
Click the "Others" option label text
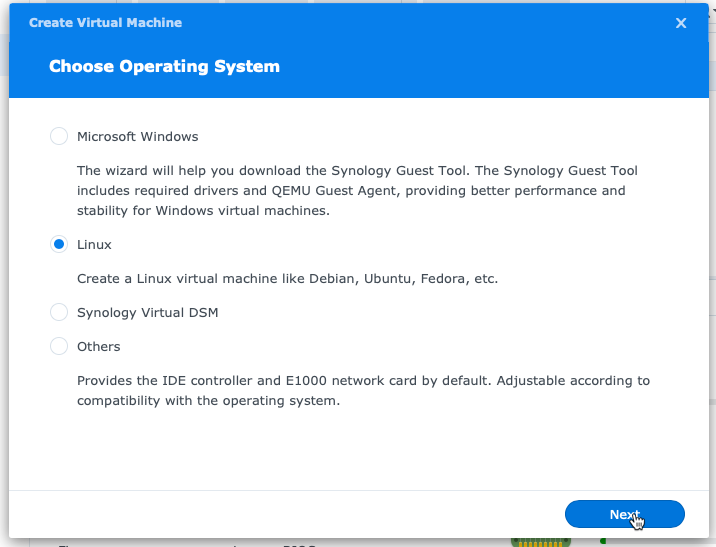98,346
